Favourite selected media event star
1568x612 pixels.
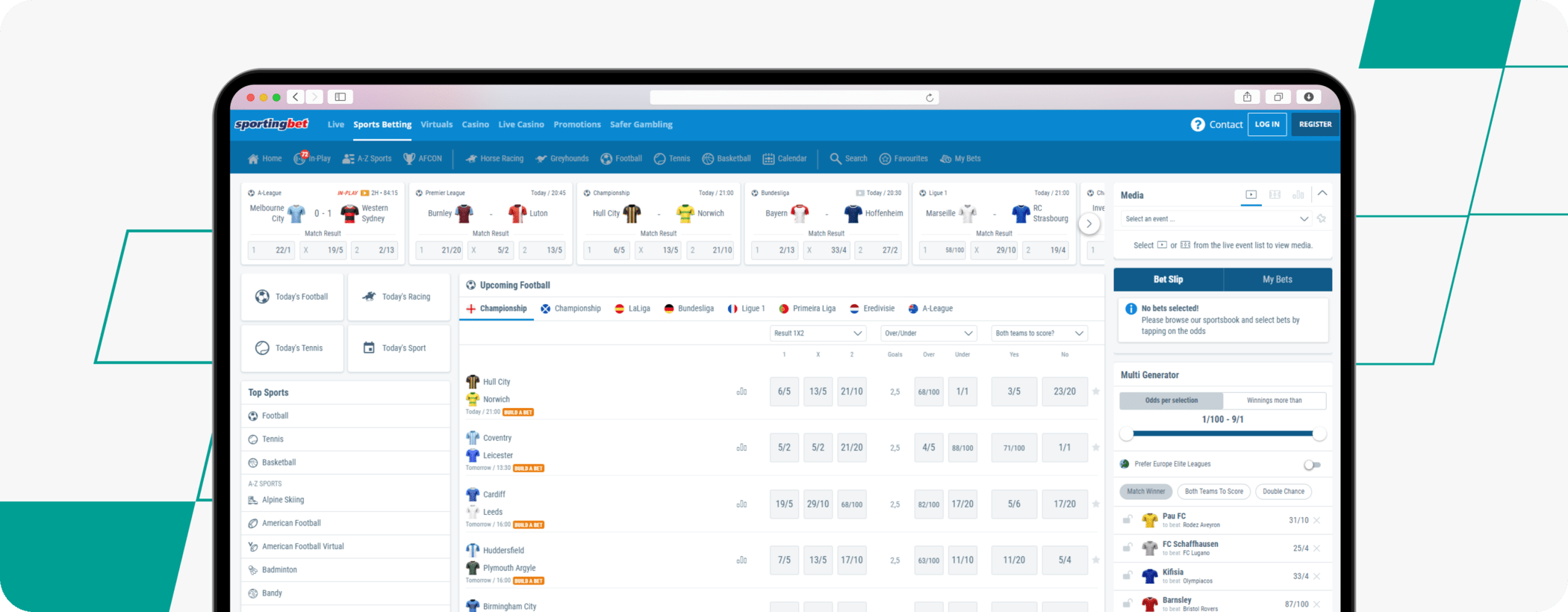pos(1322,219)
